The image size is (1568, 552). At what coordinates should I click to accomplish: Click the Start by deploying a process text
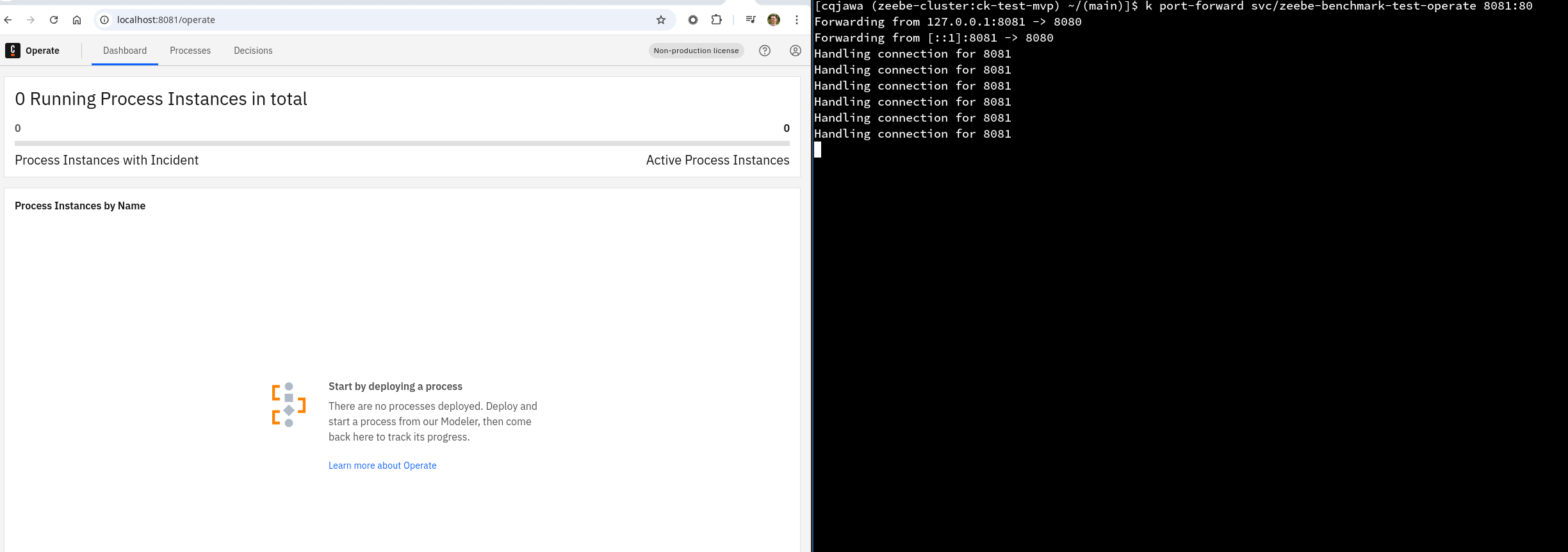(395, 386)
